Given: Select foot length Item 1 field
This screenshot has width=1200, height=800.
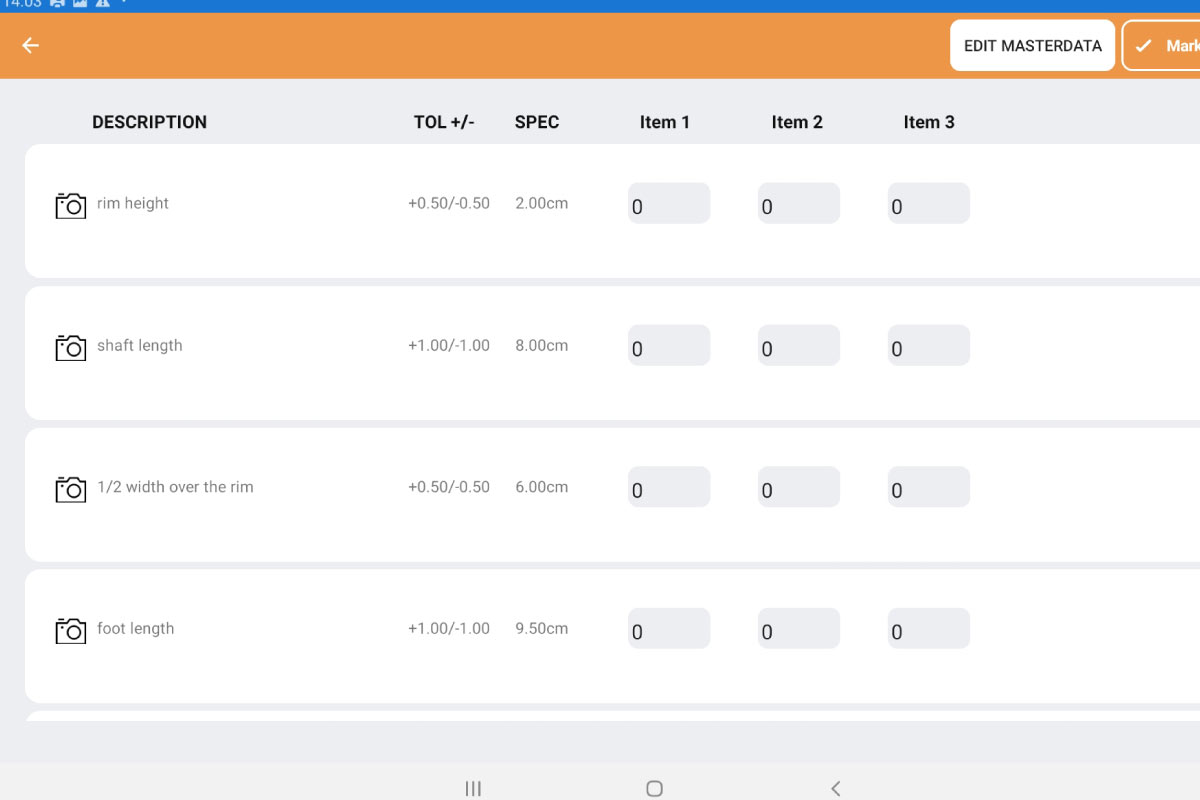Looking at the screenshot, I should point(669,628).
